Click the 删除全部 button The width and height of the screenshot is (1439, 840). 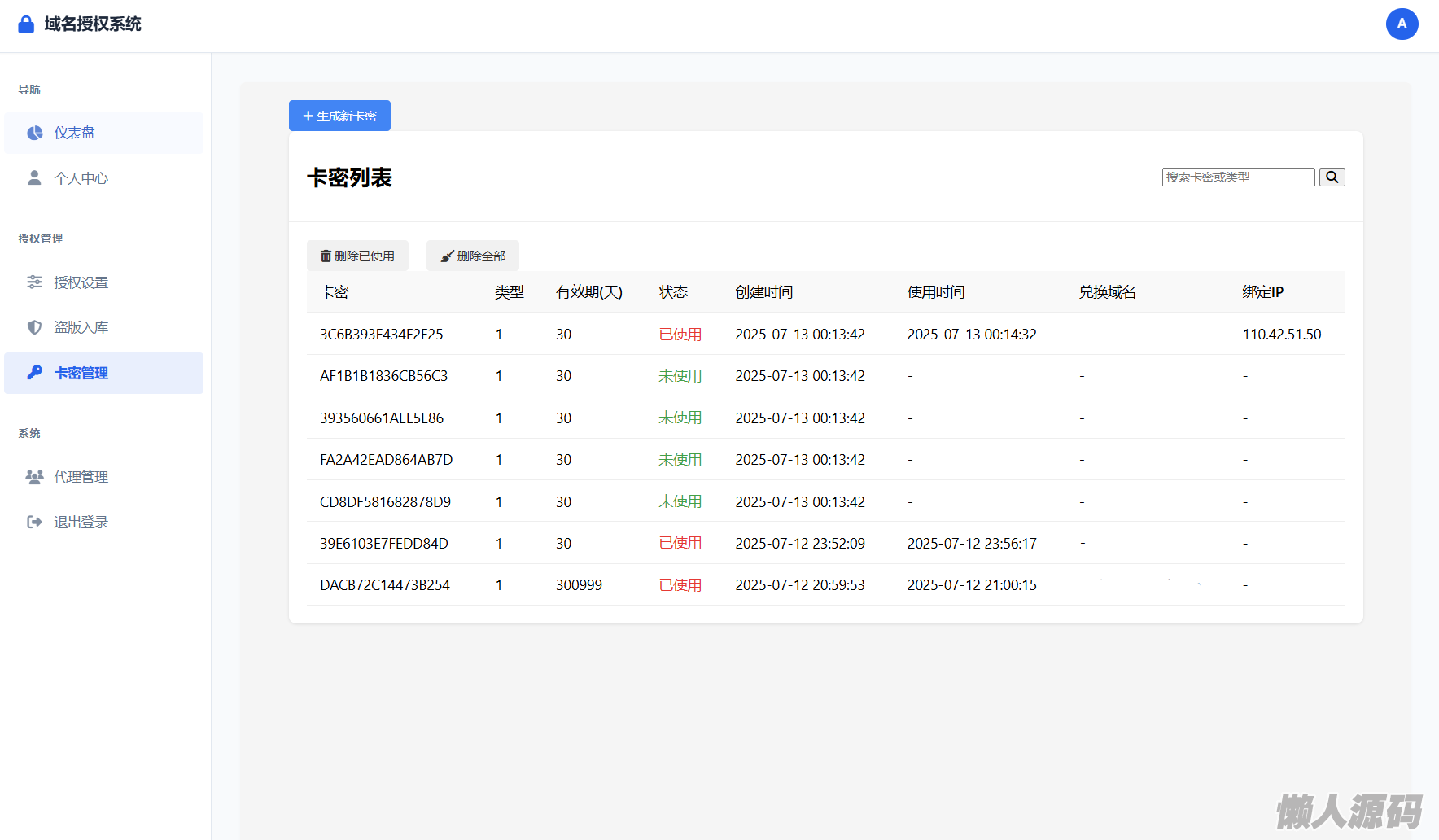[x=473, y=256]
